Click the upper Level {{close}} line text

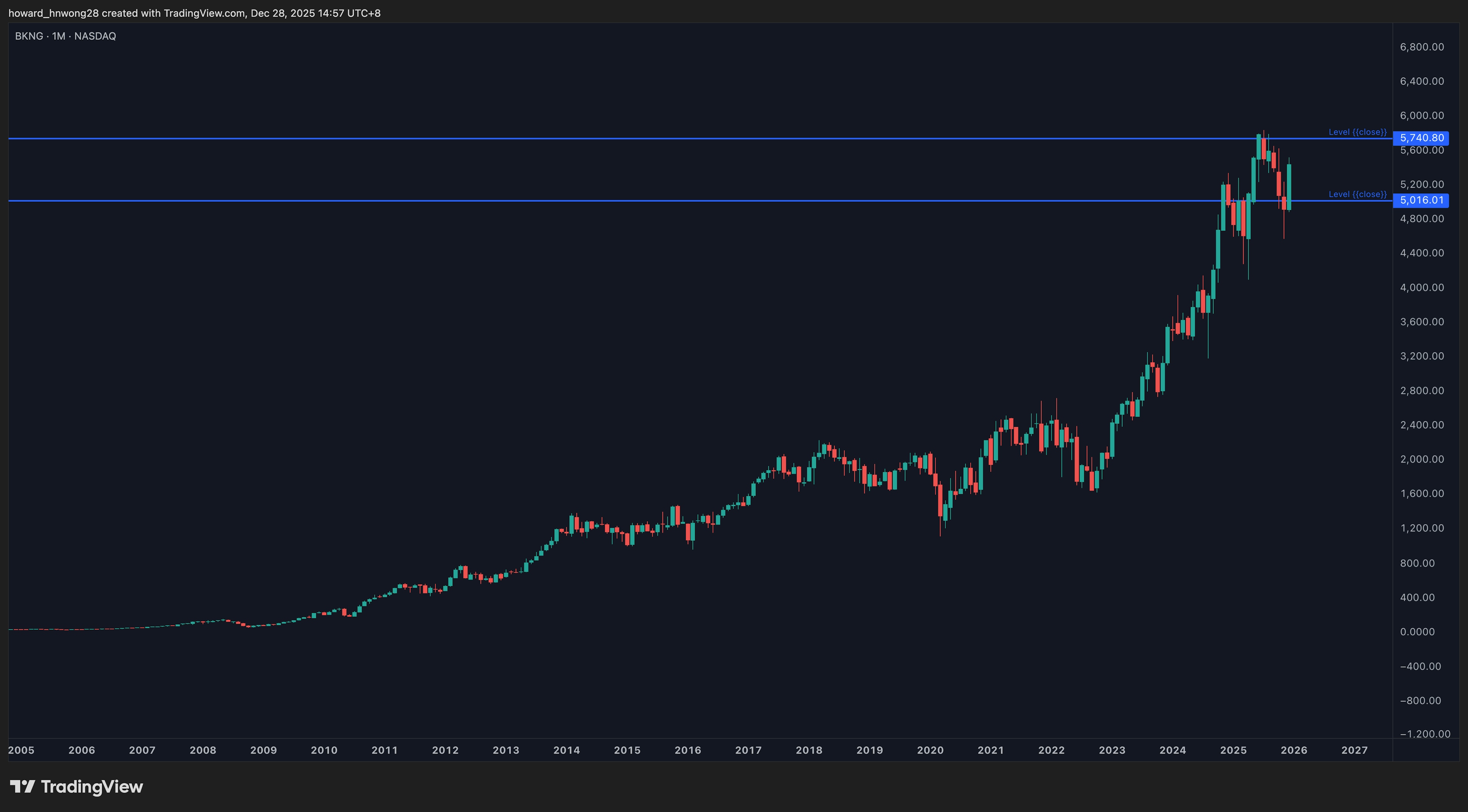(x=1357, y=132)
